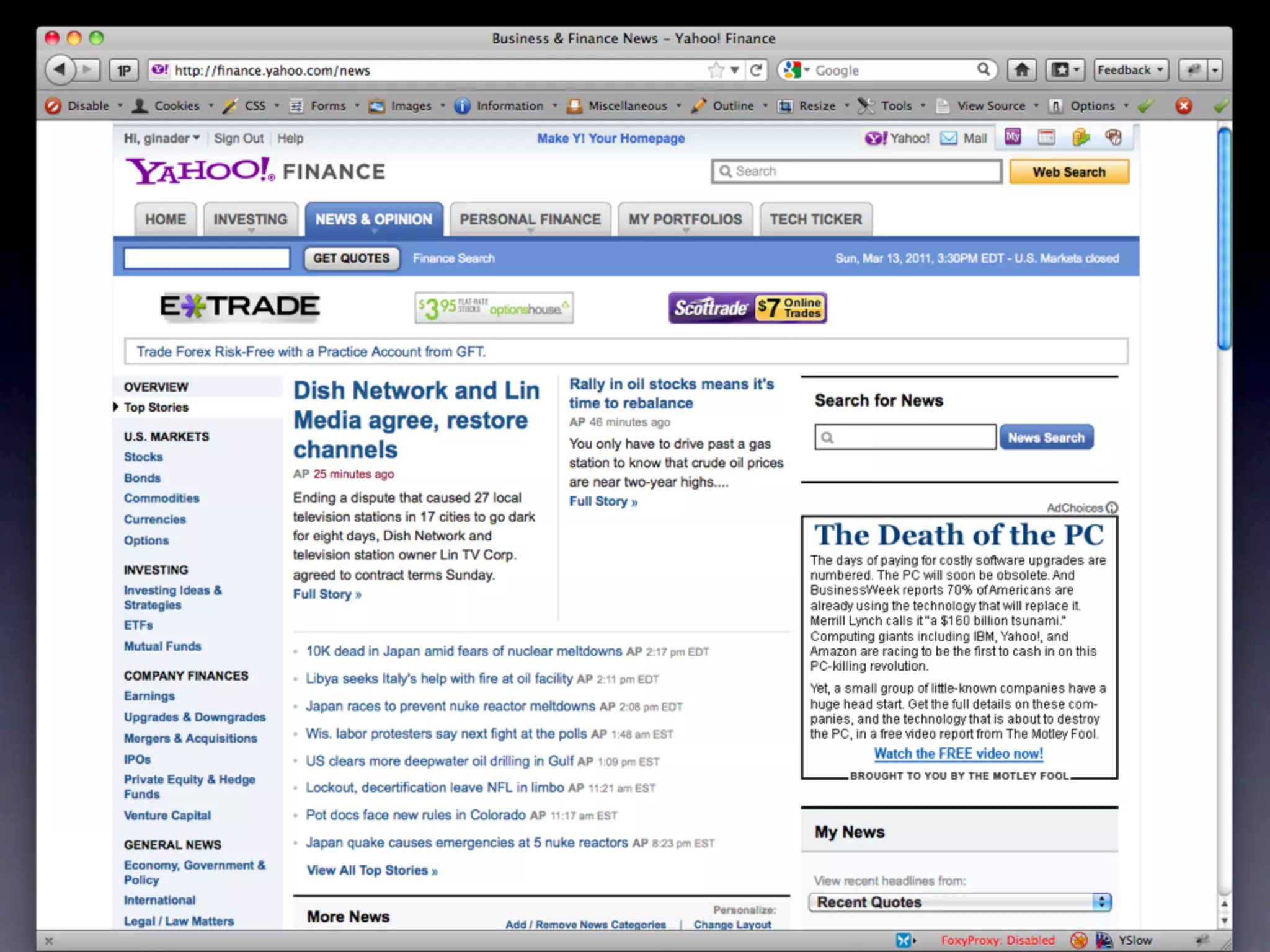Viewport: 1270px width, 952px height.
Task: Click the browser back arrow button
Action: pyautogui.click(x=60, y=69)
